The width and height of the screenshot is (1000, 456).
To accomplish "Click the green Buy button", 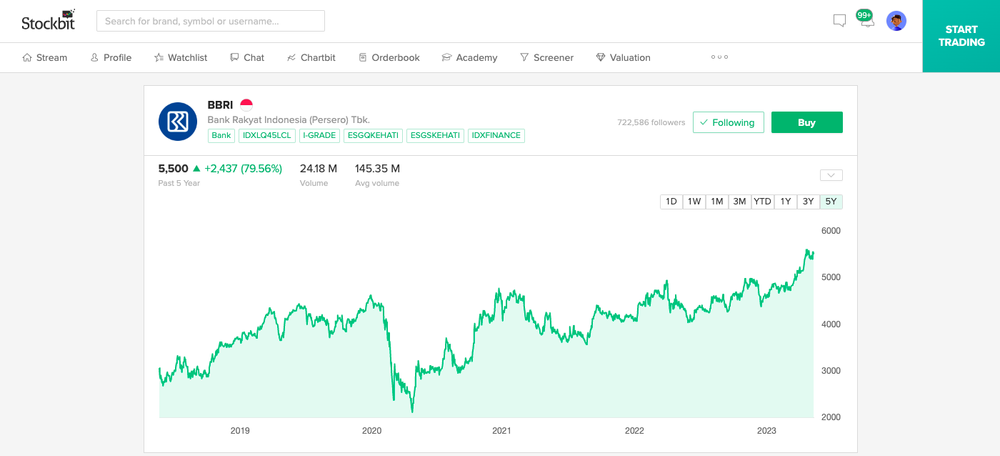I will [x=807, y=122].
